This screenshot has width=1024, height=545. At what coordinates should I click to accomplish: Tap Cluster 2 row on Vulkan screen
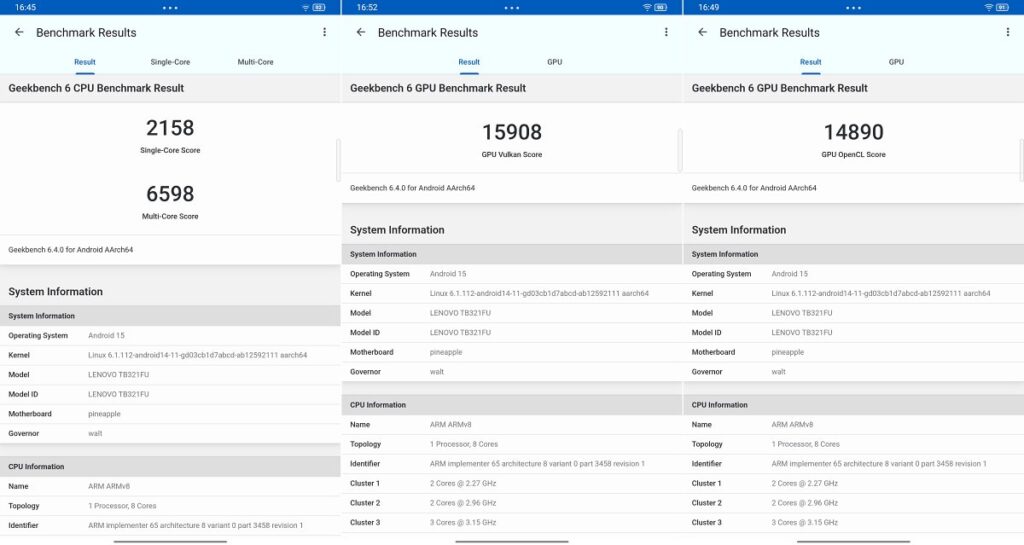(512, 503)
